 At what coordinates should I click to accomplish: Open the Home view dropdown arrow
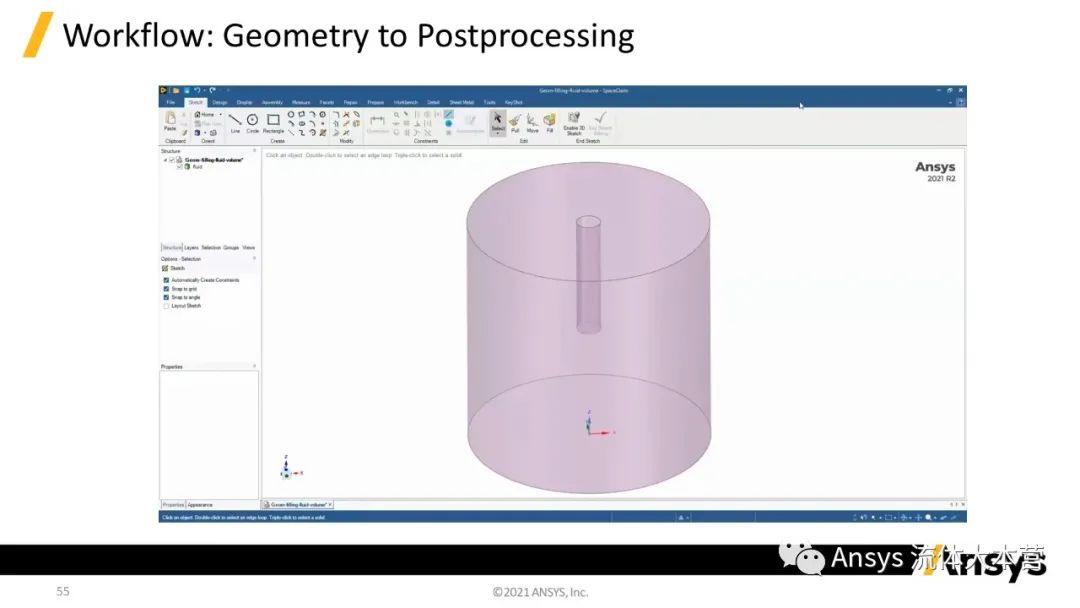pos(220,114)
